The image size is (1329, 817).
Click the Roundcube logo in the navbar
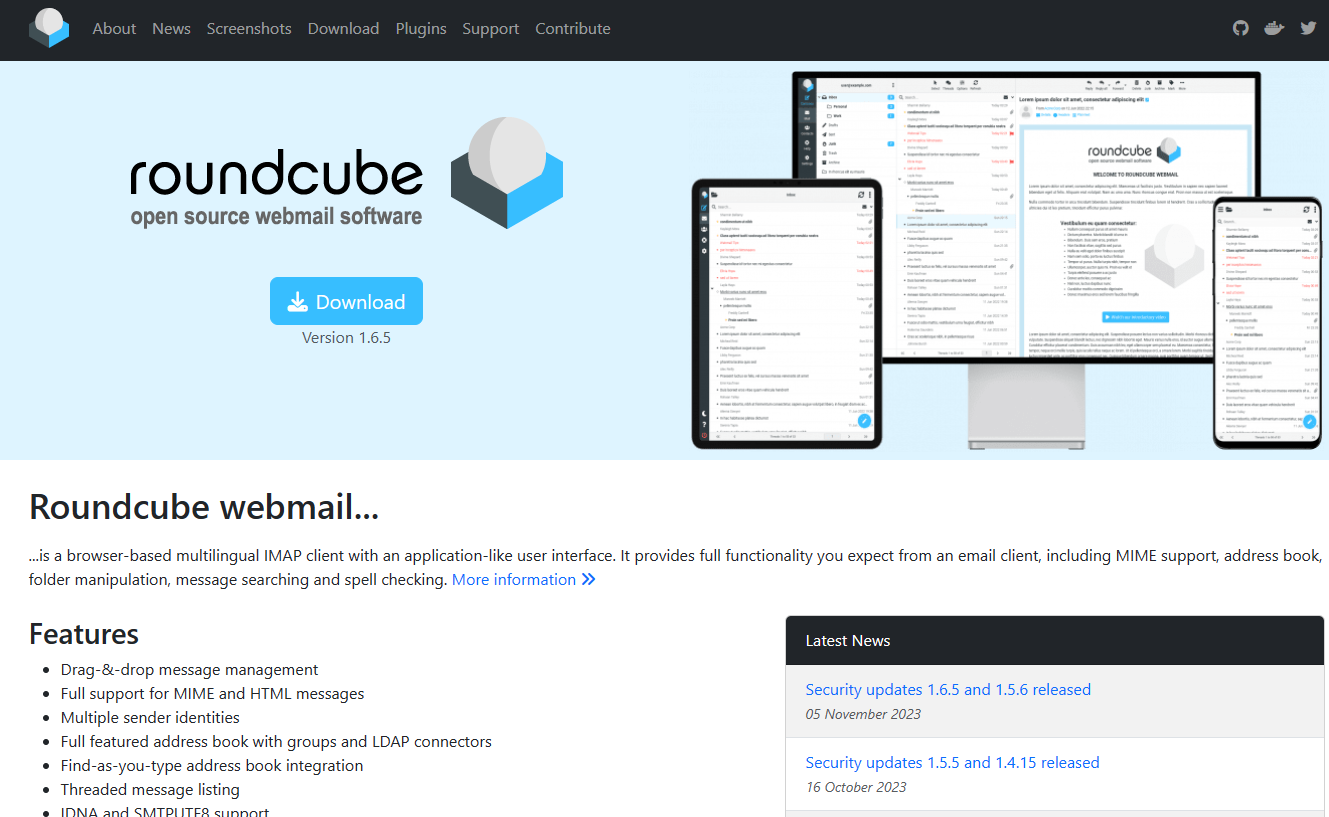click(x=49, y=28)
